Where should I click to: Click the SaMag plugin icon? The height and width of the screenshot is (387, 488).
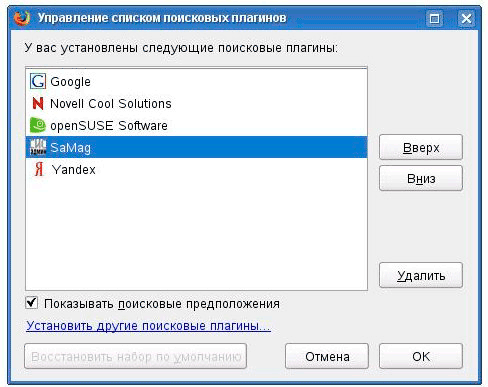click(x=38, y=147)
